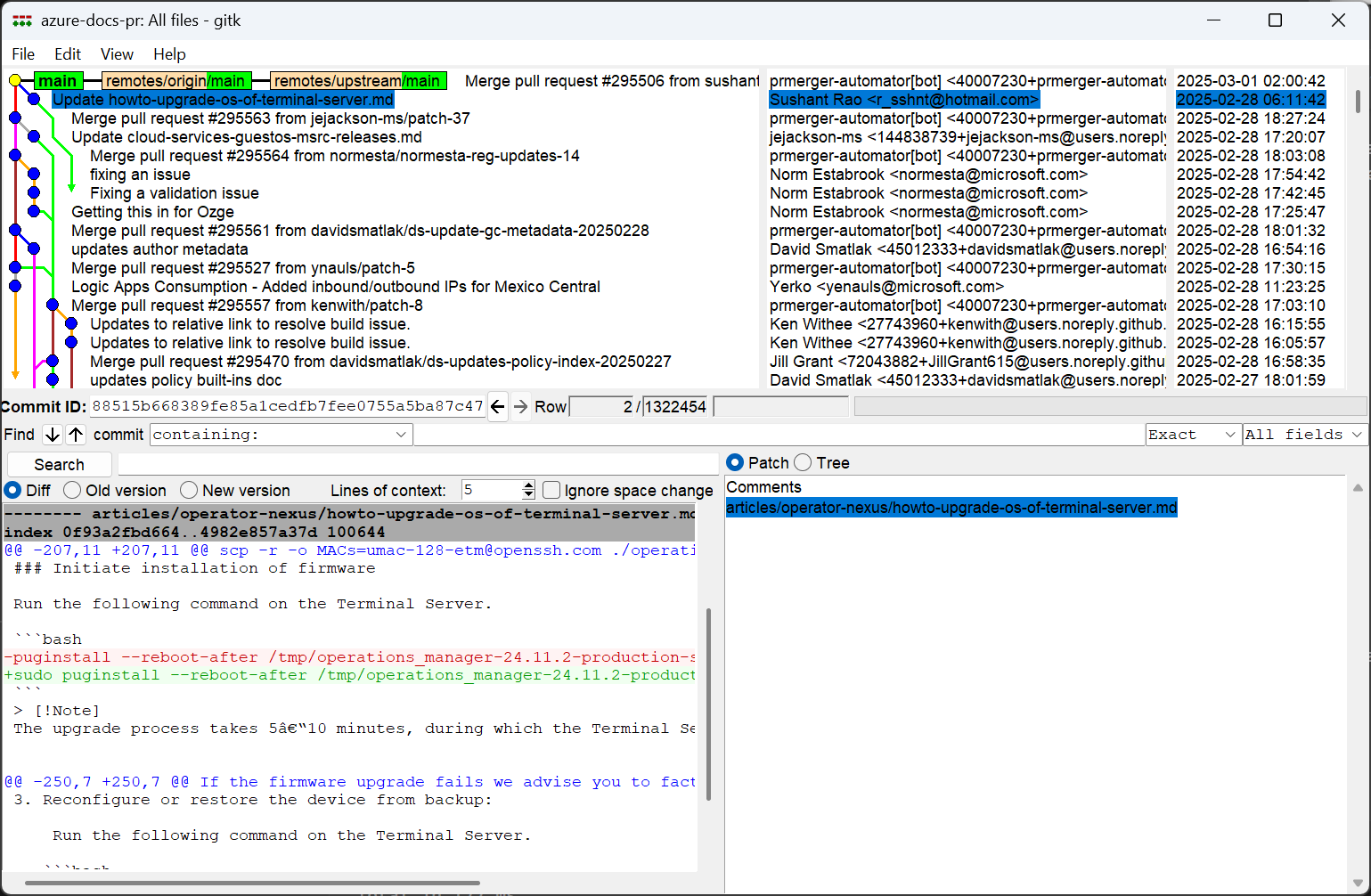Go forward with right arrow button

(520, 407)
